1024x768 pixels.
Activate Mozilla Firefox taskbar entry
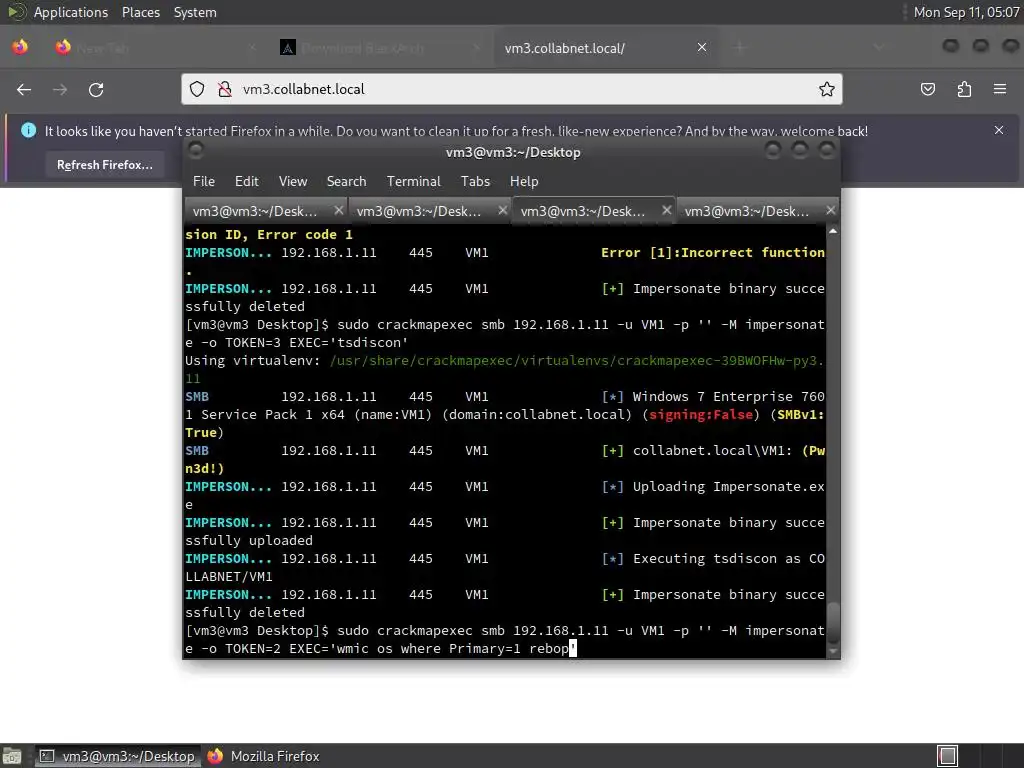click(264, 756)
